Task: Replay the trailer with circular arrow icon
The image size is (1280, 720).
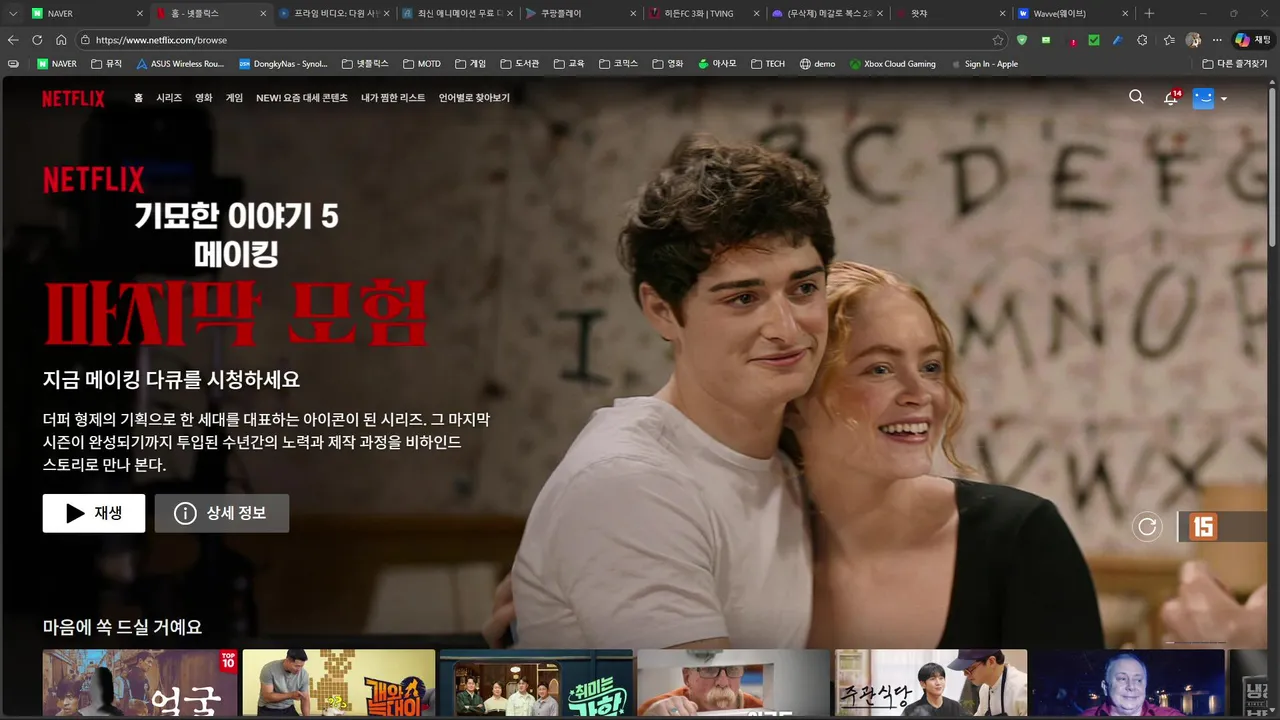Action: coord(1147,526)
